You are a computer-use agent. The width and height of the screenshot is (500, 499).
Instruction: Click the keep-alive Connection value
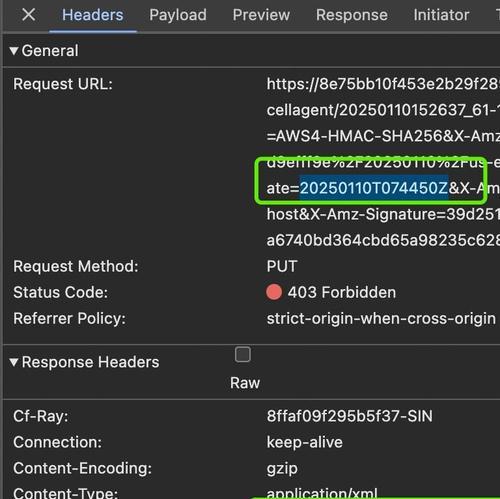[305, 442]
